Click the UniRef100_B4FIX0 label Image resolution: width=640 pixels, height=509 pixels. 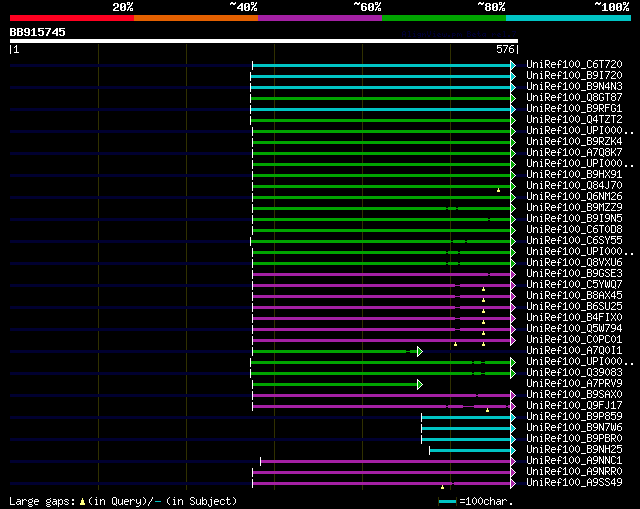point(574,318)
